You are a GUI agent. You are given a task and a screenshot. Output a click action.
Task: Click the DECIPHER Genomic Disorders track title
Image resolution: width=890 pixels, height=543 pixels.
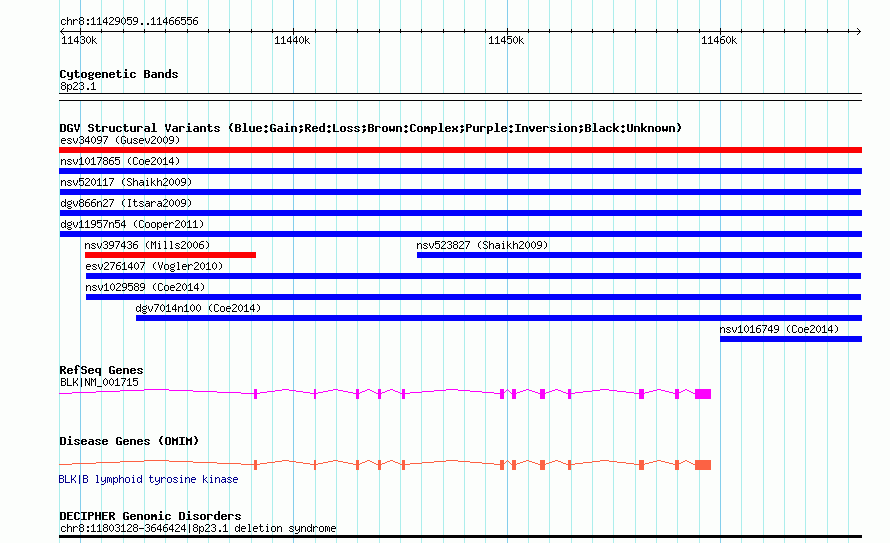(150, 516)
